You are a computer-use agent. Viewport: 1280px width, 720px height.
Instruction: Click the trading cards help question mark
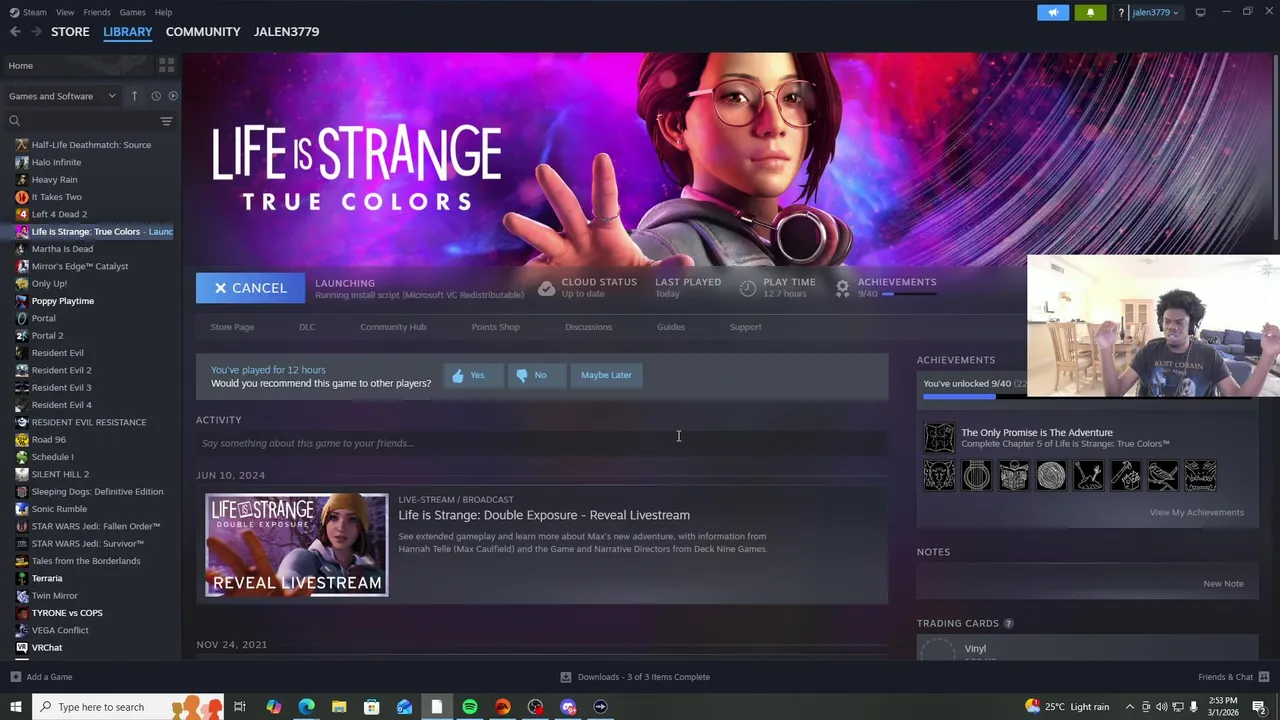pos(1008,623)
